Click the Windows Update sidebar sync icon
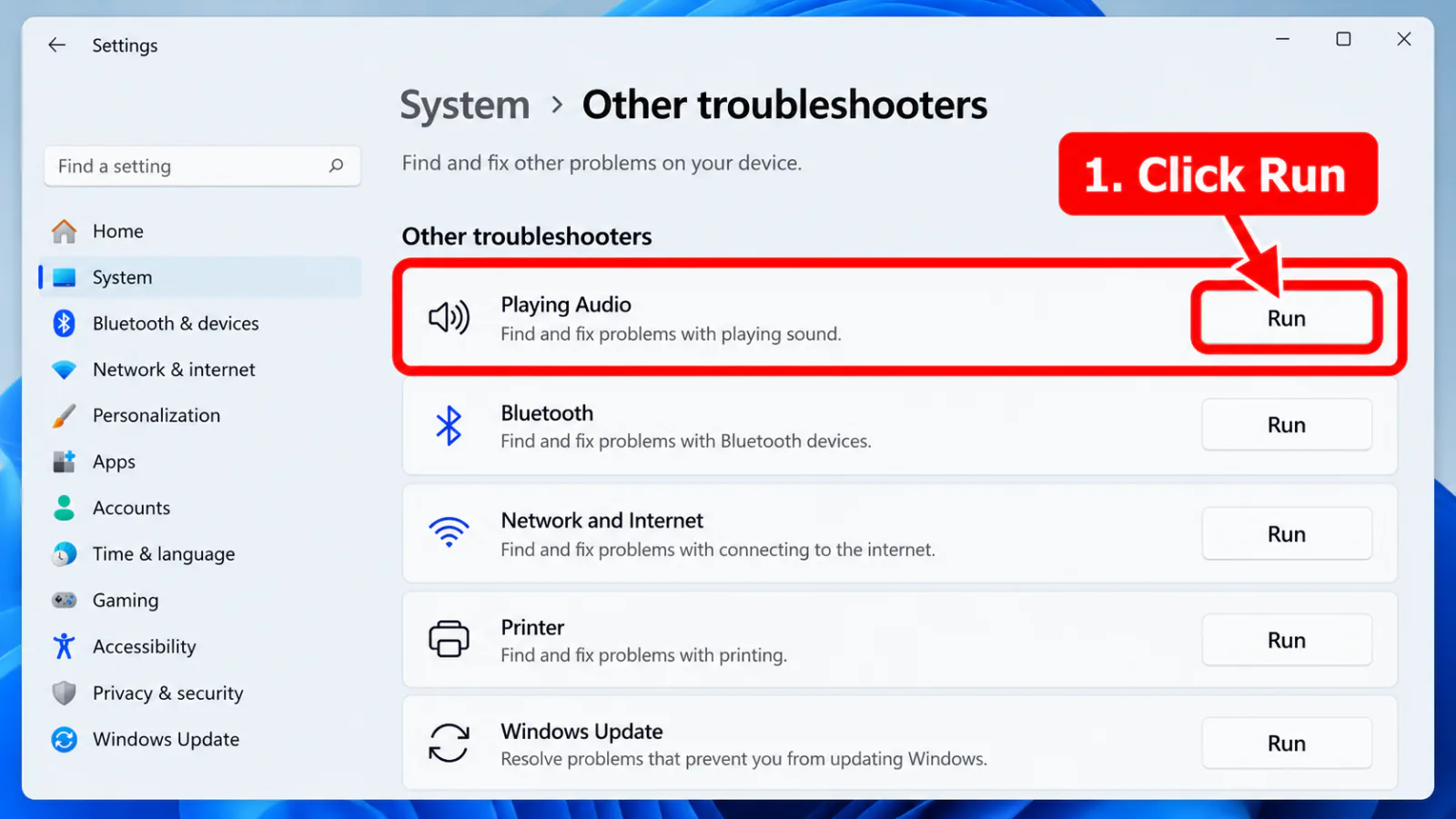This screenshot has height=819, width=1456. [x=64, y=739]
